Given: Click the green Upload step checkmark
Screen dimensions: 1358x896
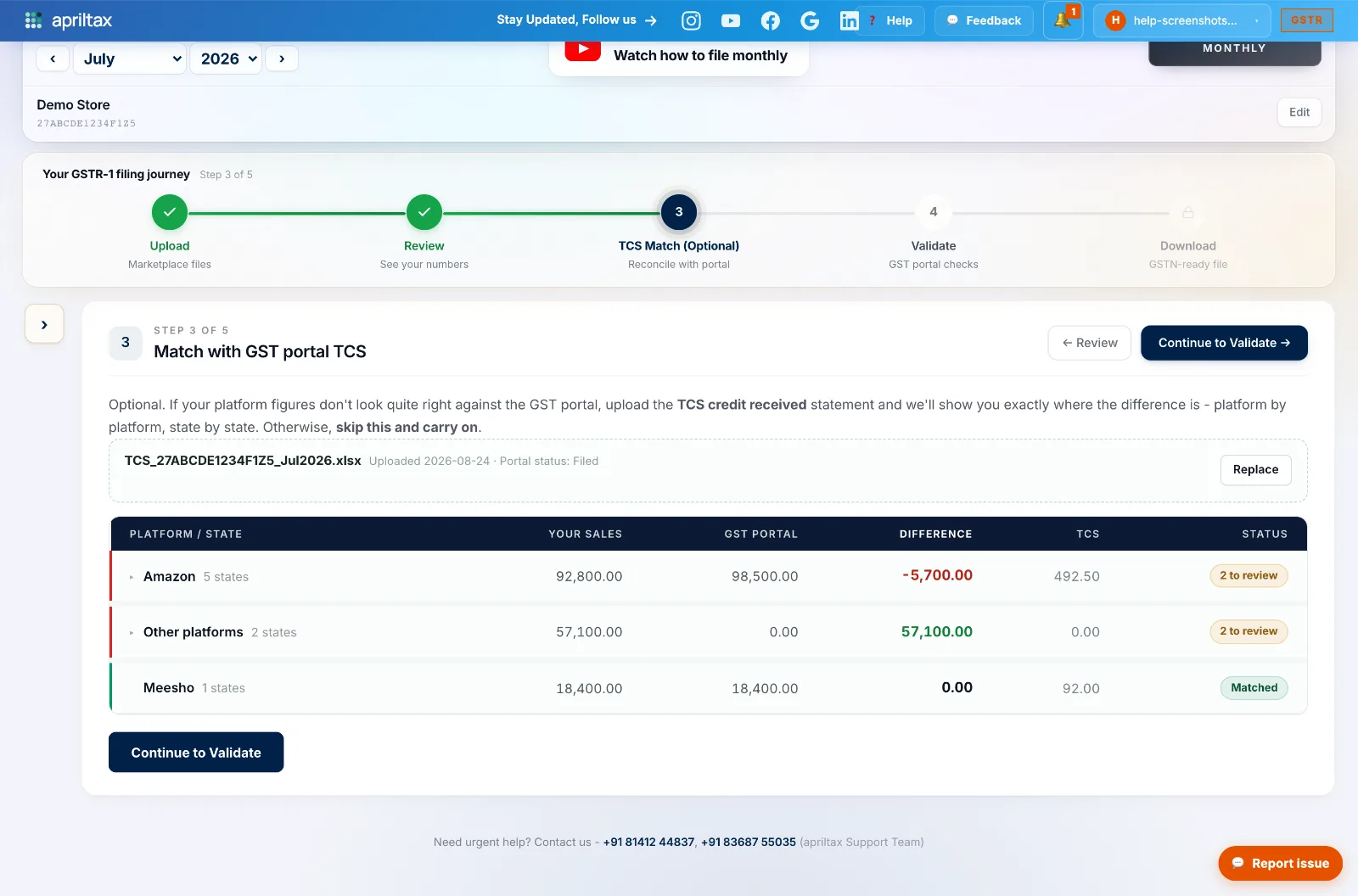Looking at the screenshot, I should pyautogui.click(x=170, y=212).
